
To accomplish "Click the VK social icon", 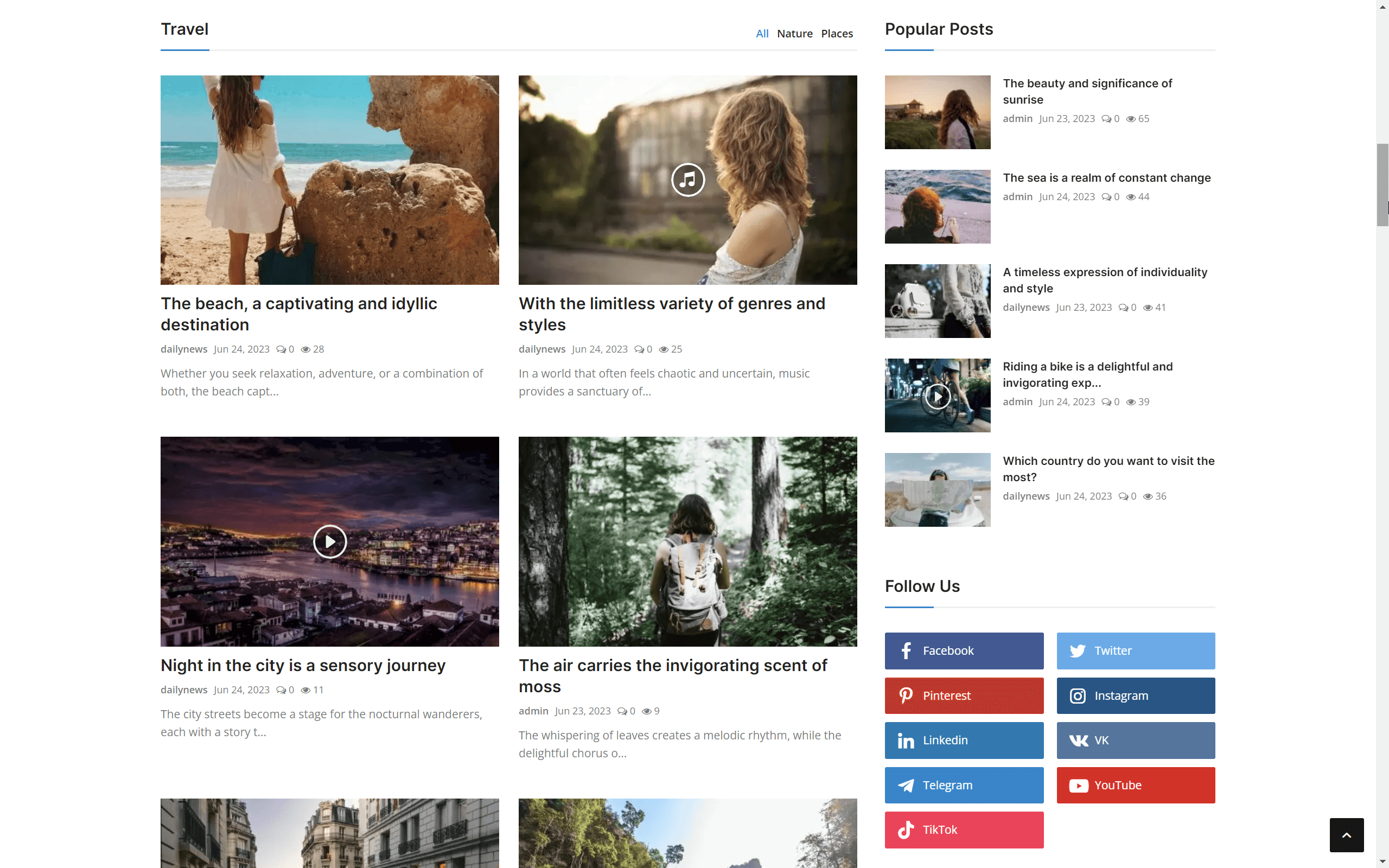I will coord(1079,740).
